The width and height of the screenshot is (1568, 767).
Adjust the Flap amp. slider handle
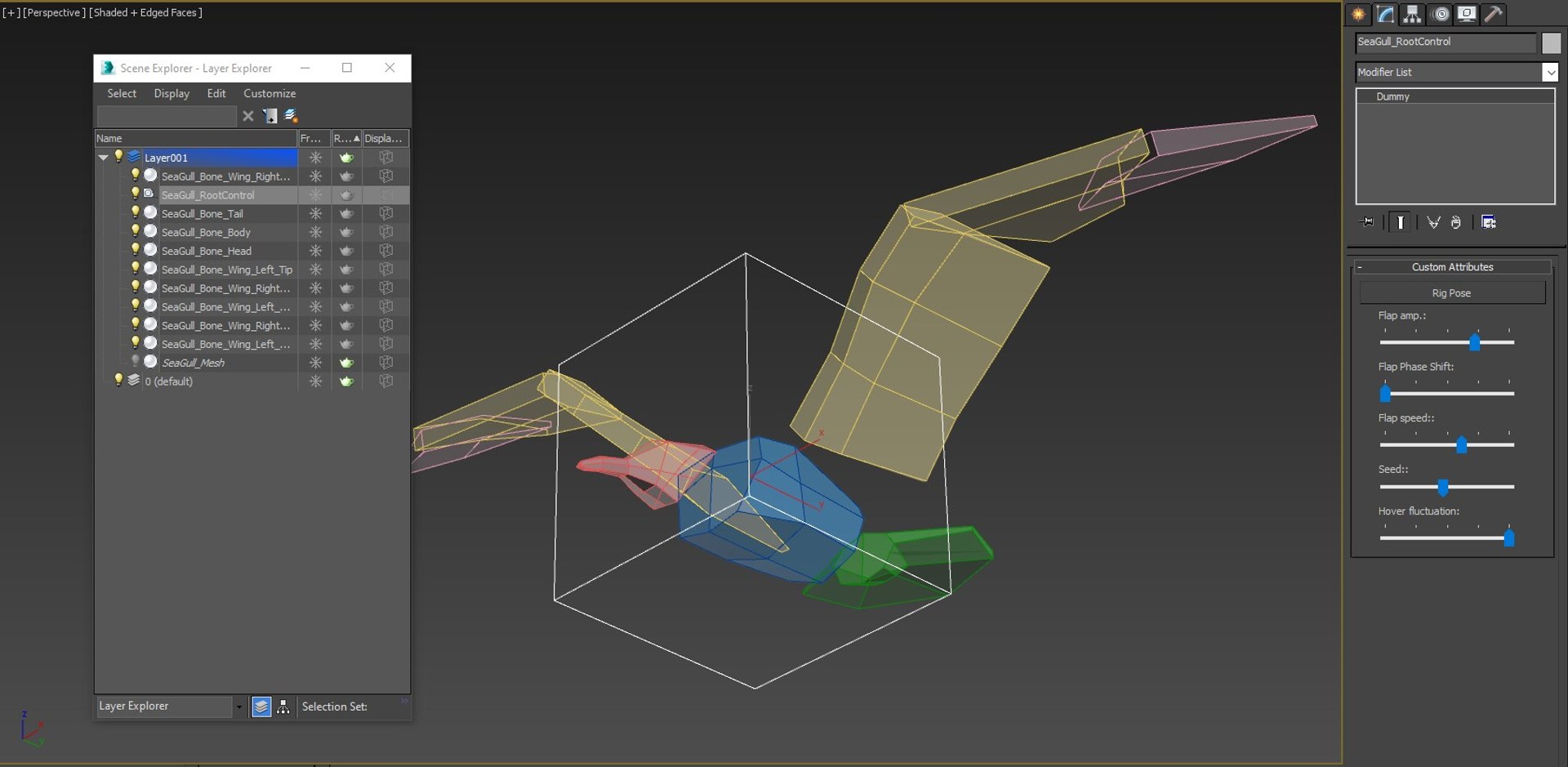click(x=1475, y=342)
